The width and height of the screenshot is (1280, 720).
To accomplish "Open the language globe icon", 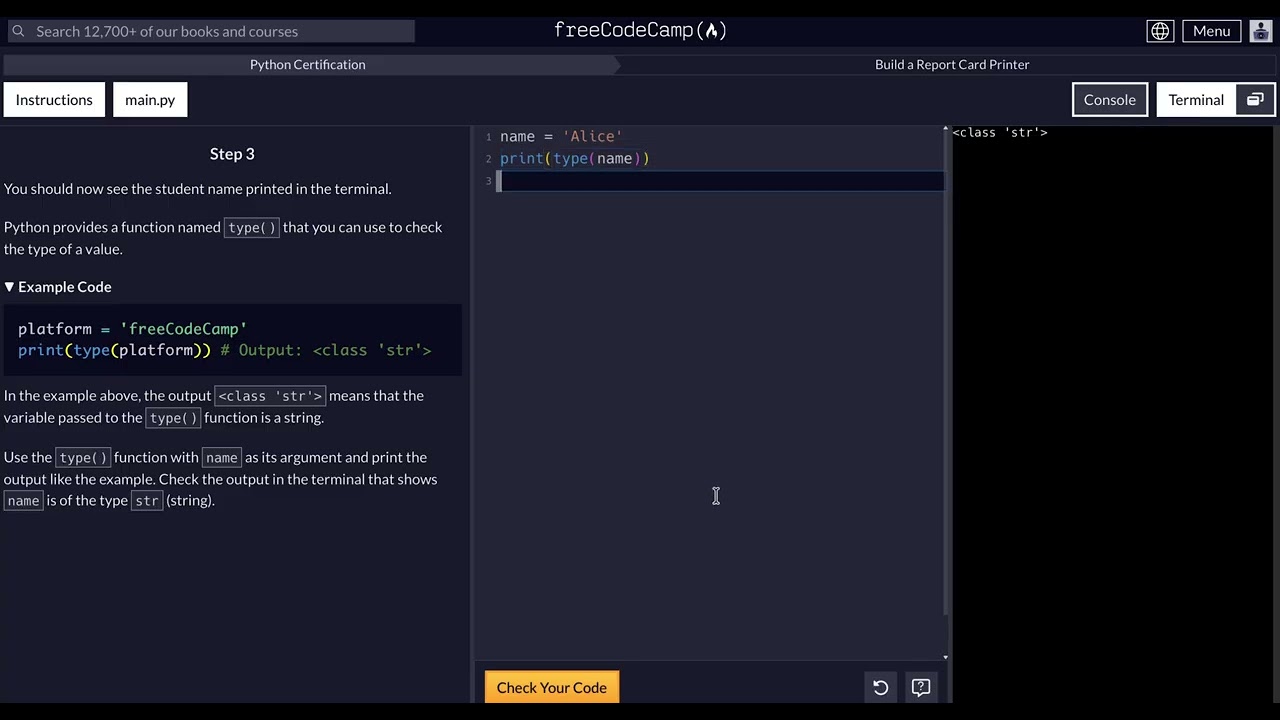I will [1160, 31].
